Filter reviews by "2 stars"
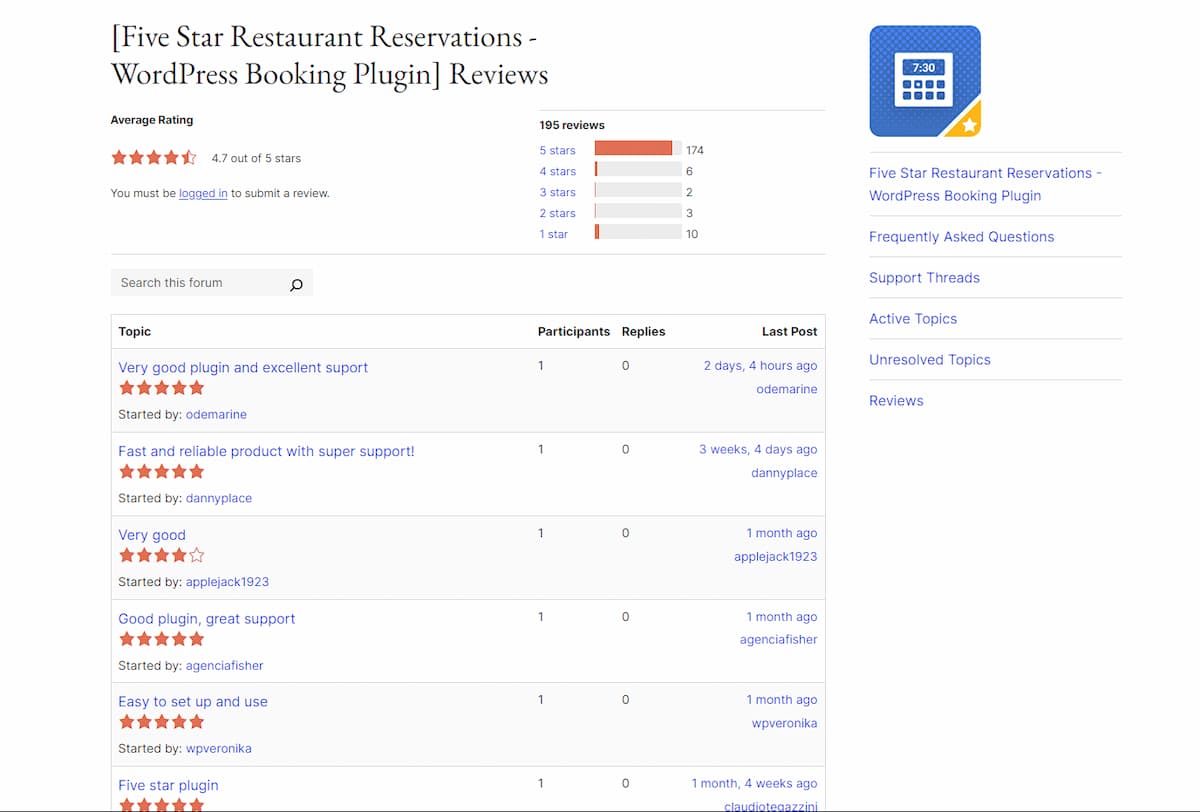The image size is (1200, 812). click(x=558, y=213)
